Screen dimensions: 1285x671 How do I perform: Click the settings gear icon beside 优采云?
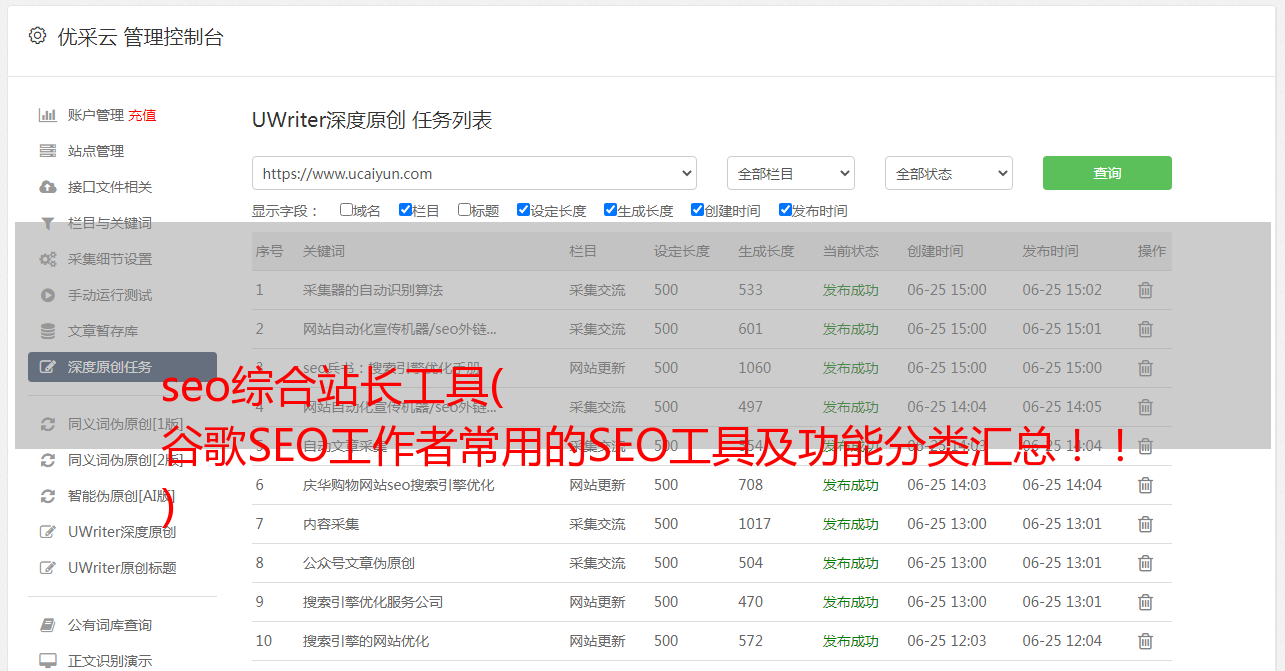coord(37,36)
